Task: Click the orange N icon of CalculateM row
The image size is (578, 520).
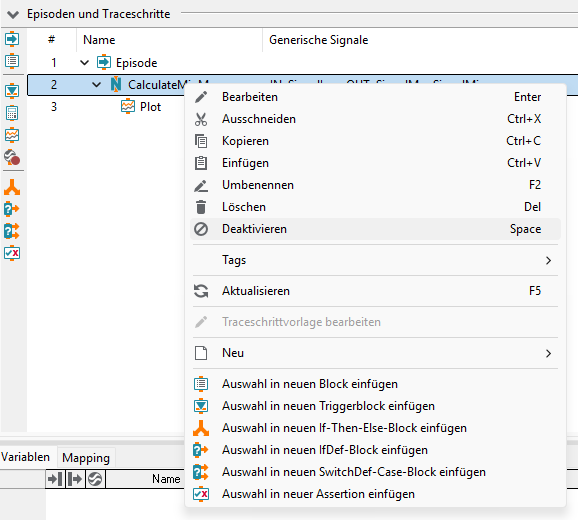Action: click(116, 84)
